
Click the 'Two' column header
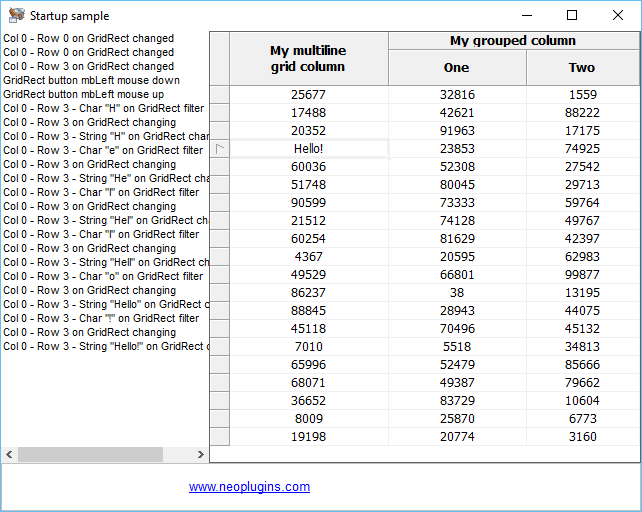pyautogui.click(x=582, y=68)
